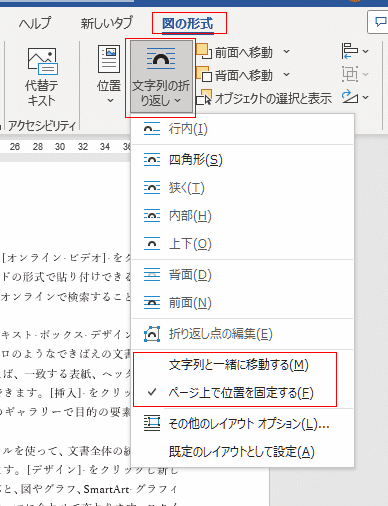Switch to the 図の形式 tab

[188, 24]
